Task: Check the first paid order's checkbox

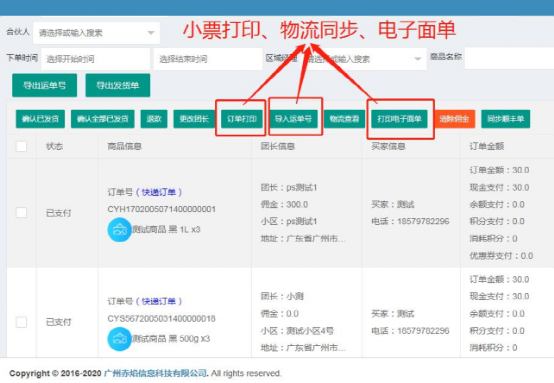Action: (22, 213)
